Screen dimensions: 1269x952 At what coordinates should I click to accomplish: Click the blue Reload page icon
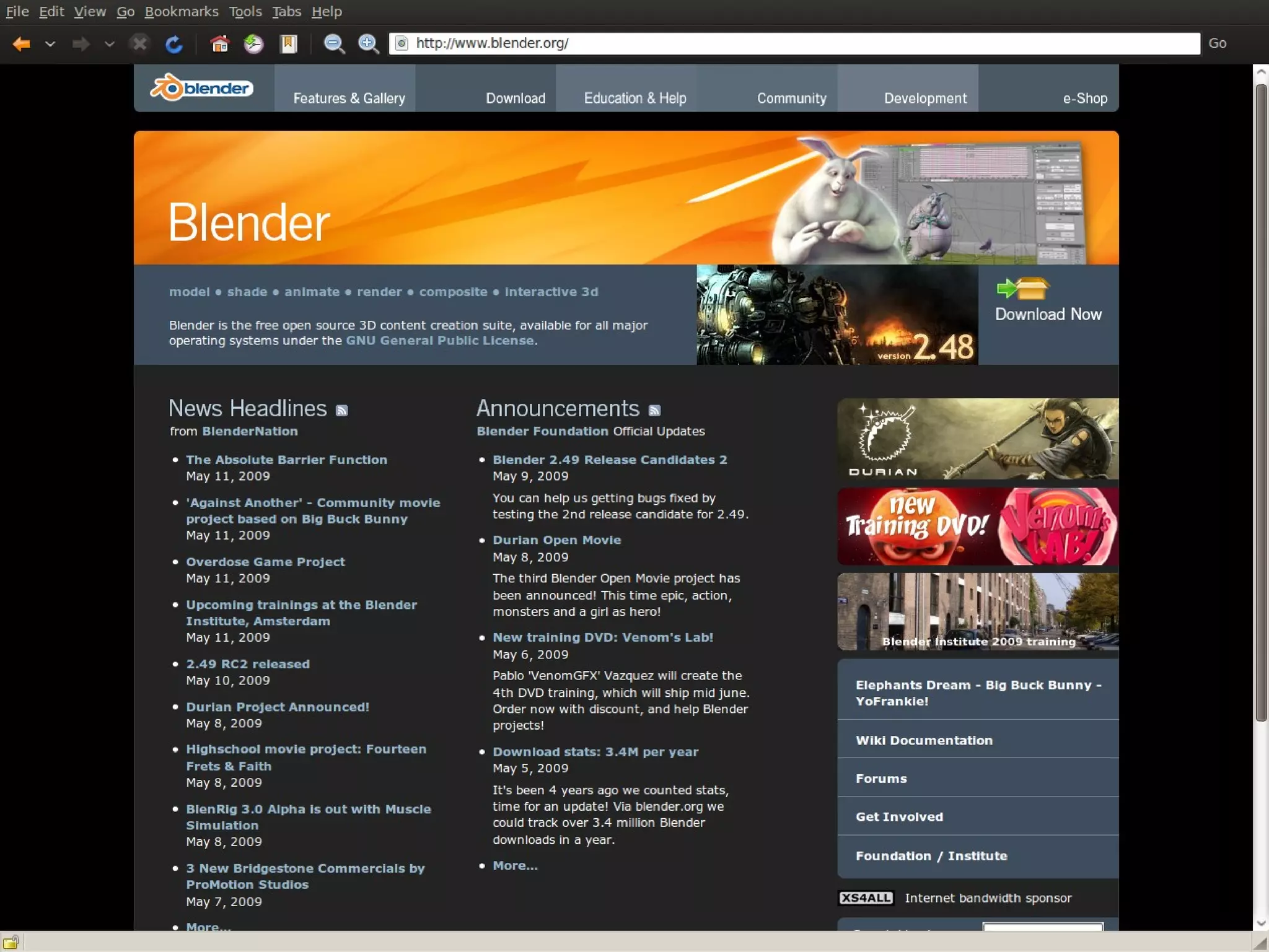(x=174, y=43)
